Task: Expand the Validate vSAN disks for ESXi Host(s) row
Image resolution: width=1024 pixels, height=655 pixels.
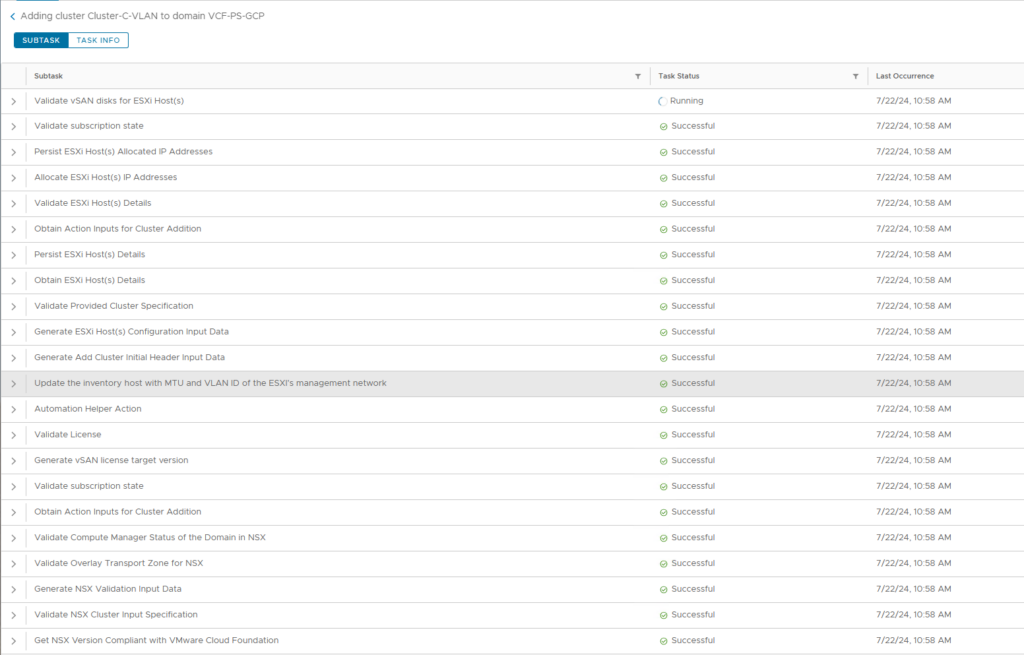Action: click(x=14, y=101)
